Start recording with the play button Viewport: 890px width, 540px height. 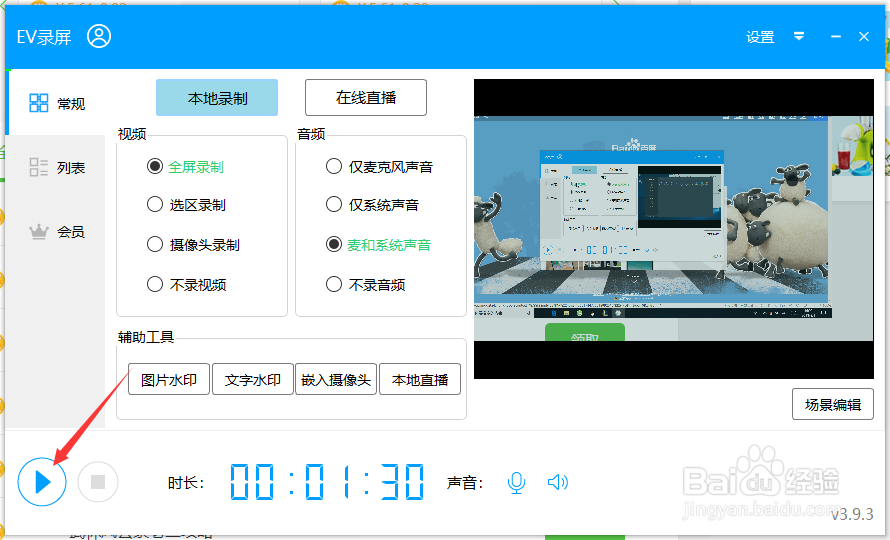(x=42, y=482)
